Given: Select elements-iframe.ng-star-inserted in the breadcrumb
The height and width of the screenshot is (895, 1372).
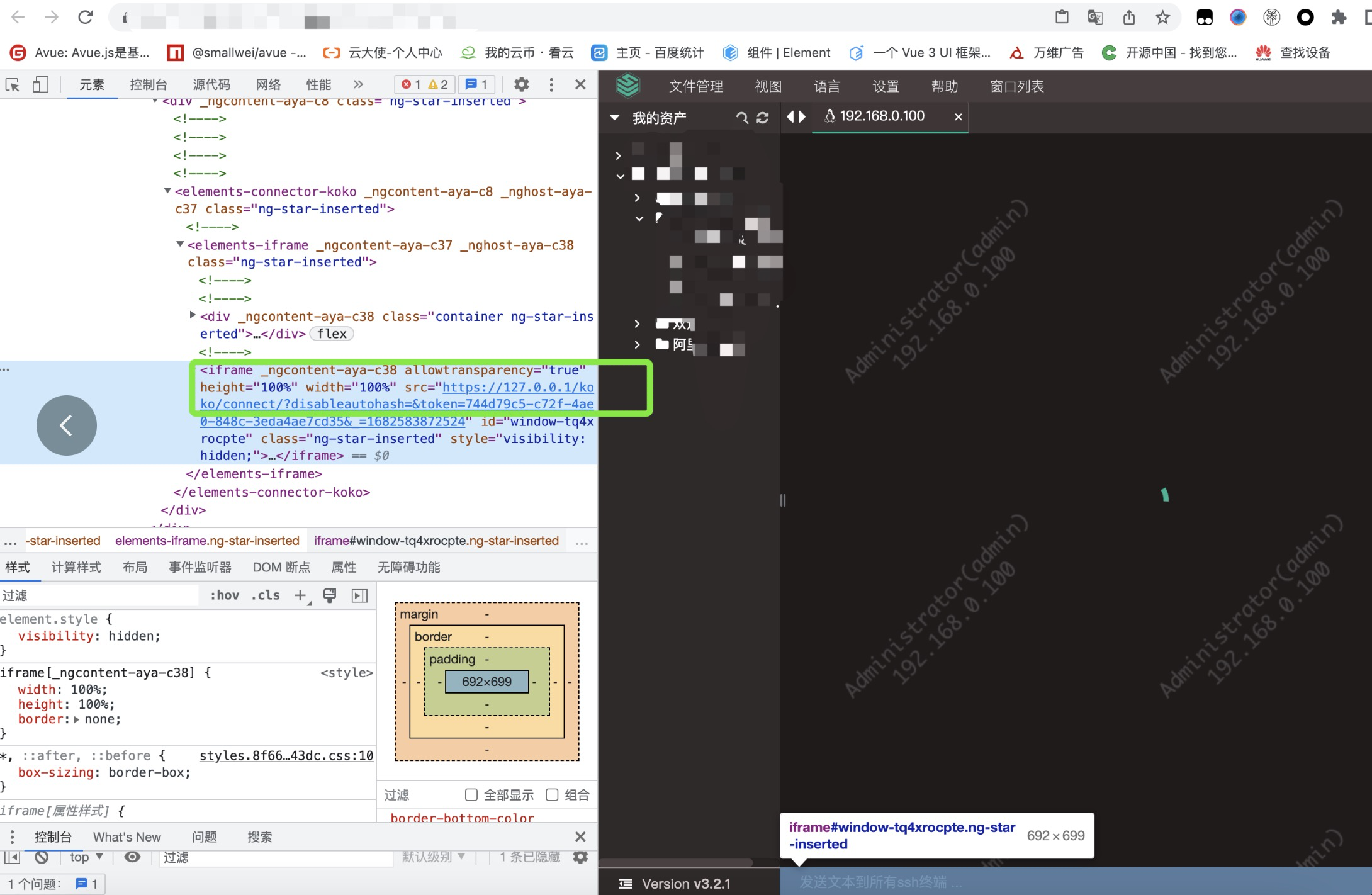Looking at the screenshot, I should [x=207, y=541].
